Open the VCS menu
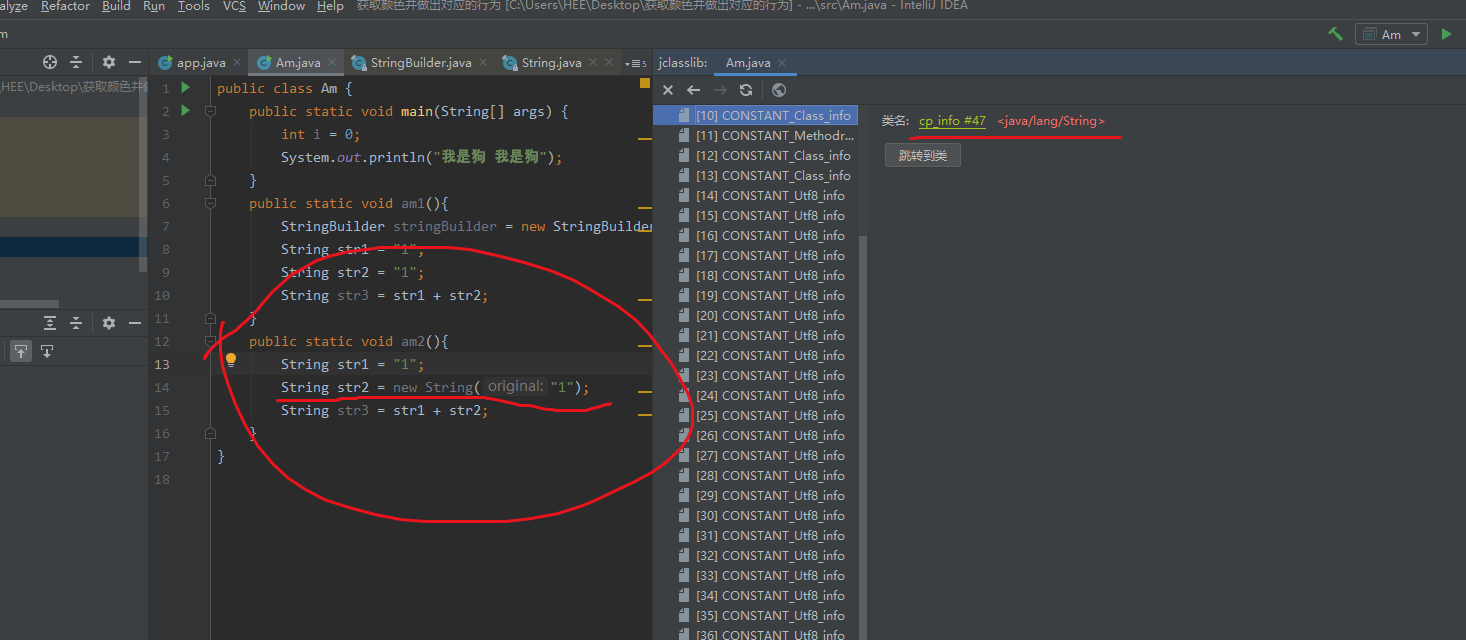The height and width of the screenshot is (640, 1466). tap(234, 6)
